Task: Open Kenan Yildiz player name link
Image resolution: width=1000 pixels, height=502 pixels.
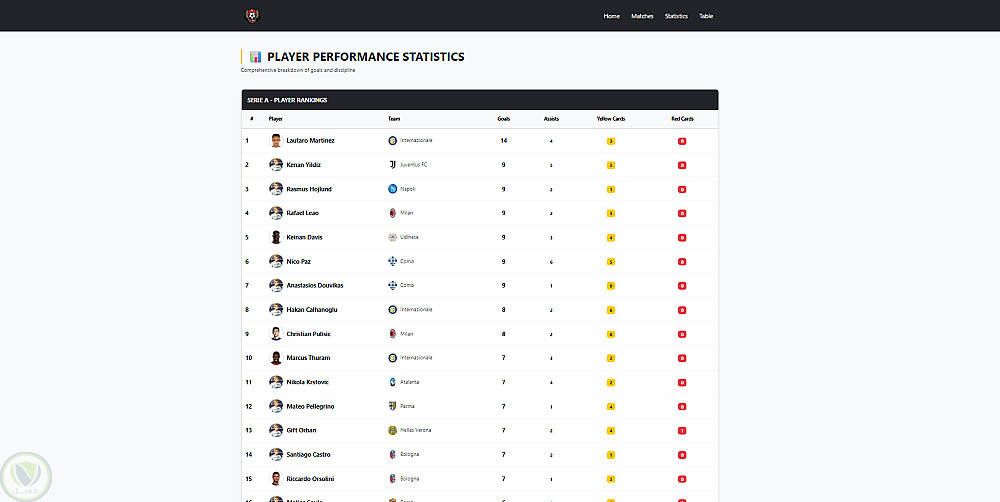Action: tap(303, 165)
